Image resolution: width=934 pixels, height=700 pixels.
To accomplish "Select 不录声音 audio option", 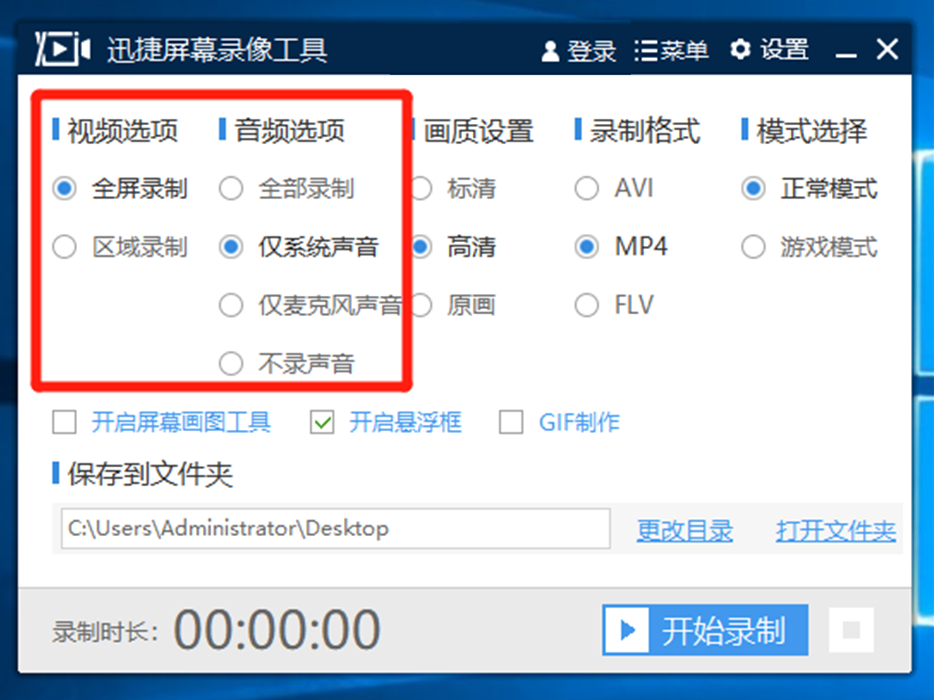I will 231,363.
